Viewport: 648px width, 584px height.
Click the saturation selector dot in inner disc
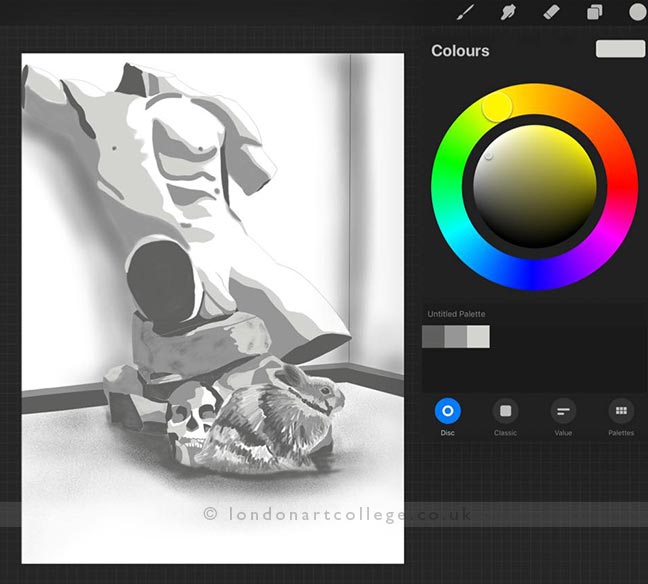pos(489,156)
